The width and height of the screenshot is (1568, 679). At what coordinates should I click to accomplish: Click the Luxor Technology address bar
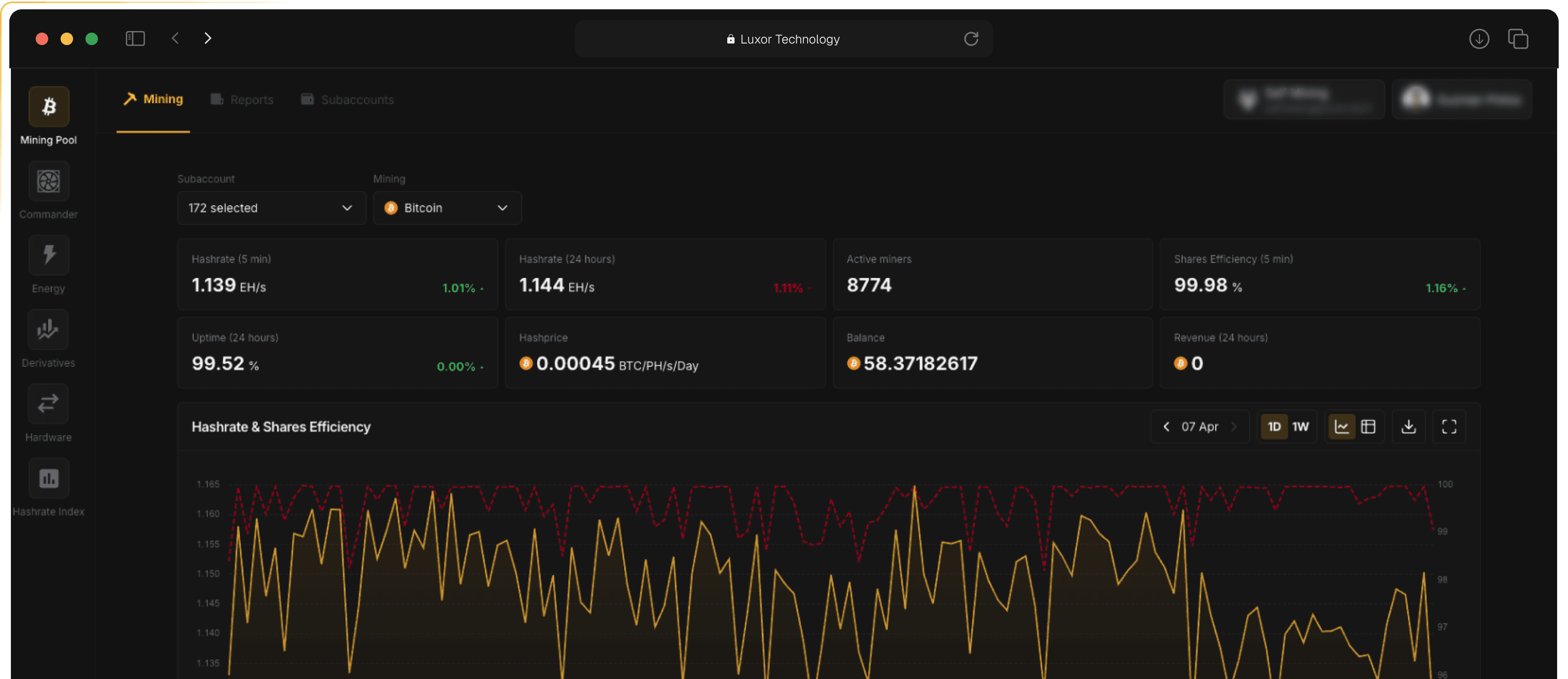coord(783,38)
